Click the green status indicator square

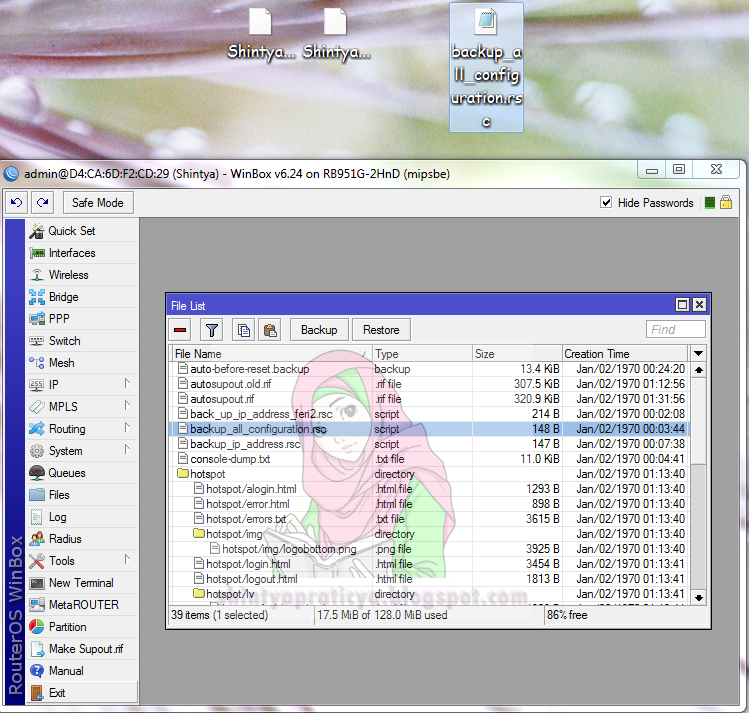[x=710, y=203]
